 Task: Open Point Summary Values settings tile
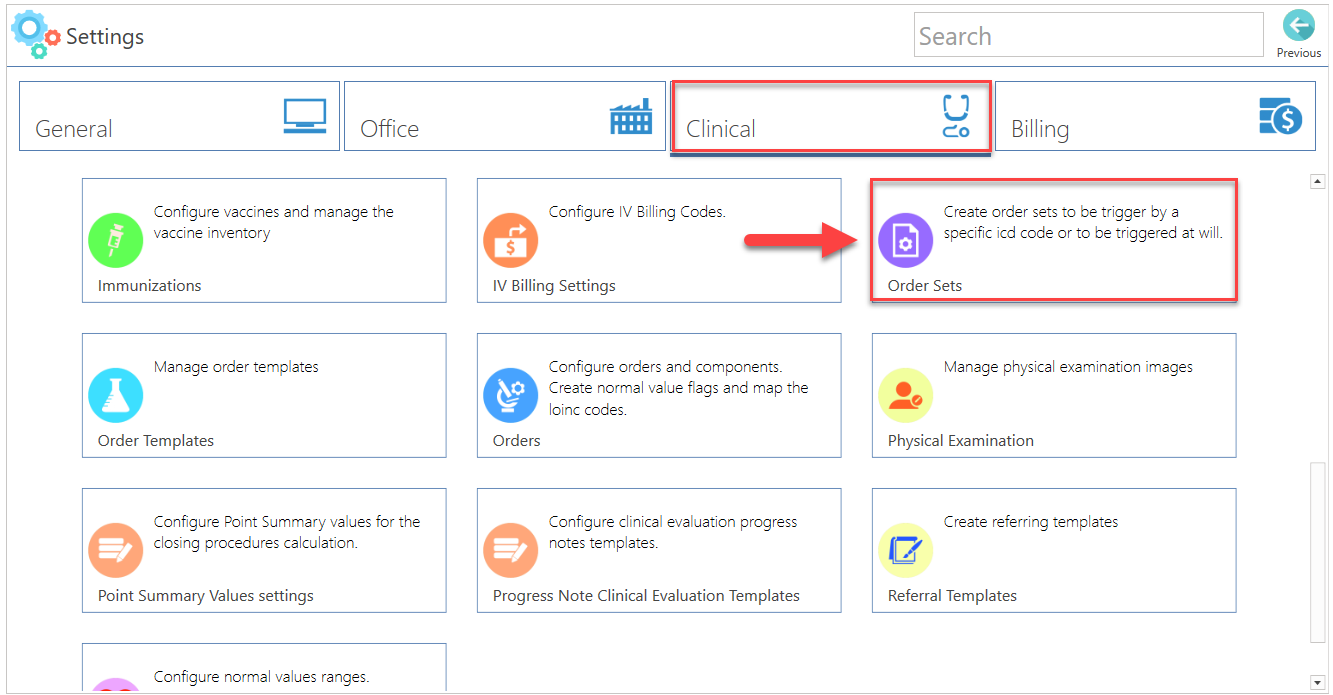click(x=264, y=550)
